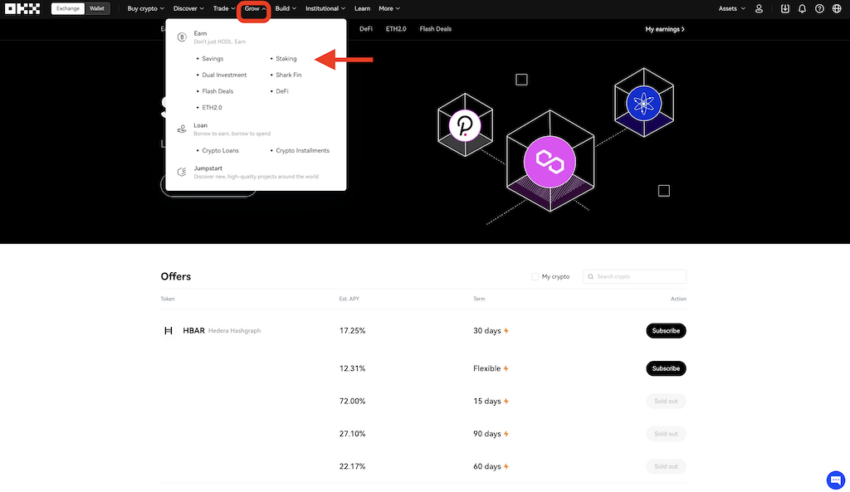850x492 pixels.
Task: Switch to the ETH2.0 sub-tab
Action: click(396, 29)
